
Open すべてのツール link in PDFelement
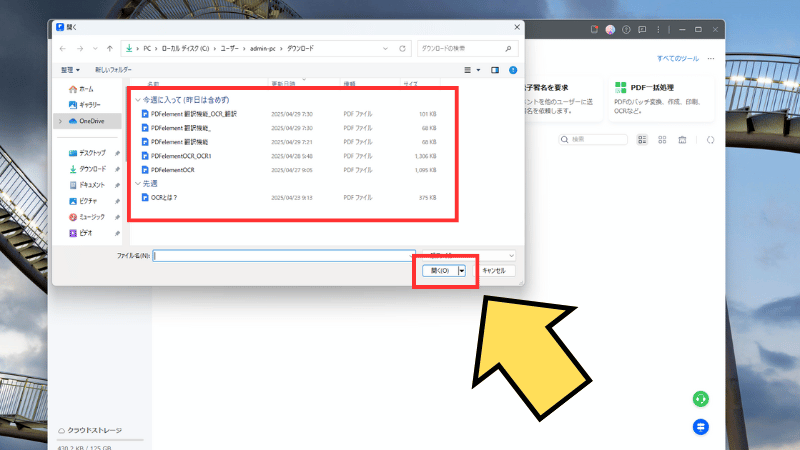coord(678,59)
